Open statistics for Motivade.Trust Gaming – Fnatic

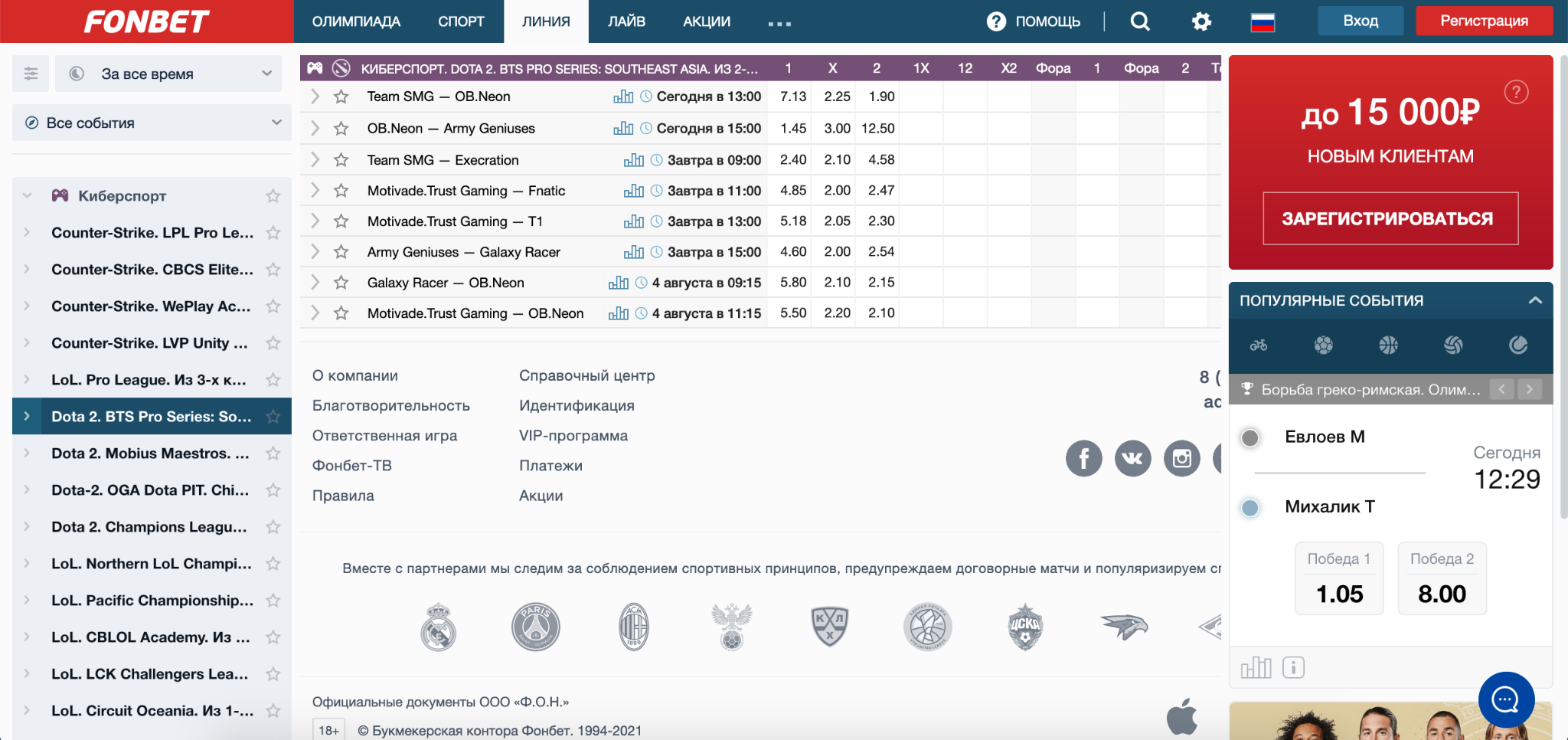tap(634, 191)
